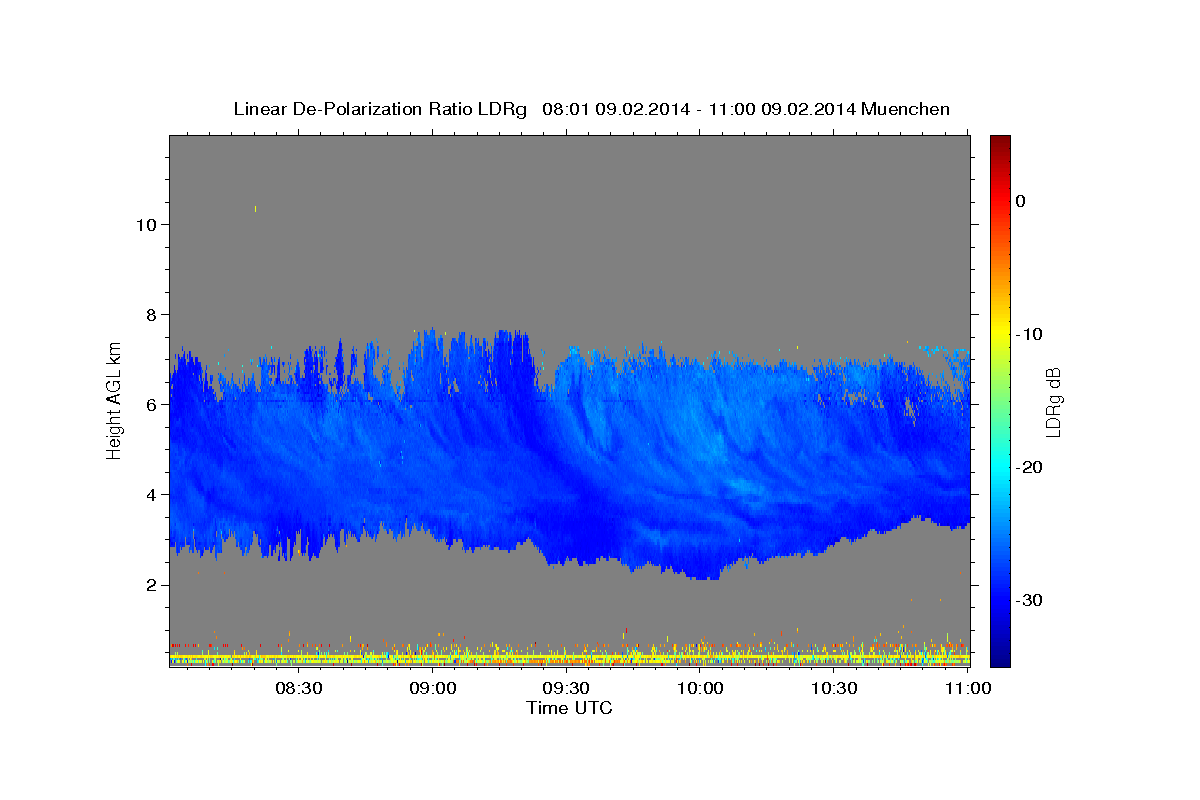This screenshot has width=1200, height=800.
Task: Click the 09:00 time tick label
Action: [432, 688]
